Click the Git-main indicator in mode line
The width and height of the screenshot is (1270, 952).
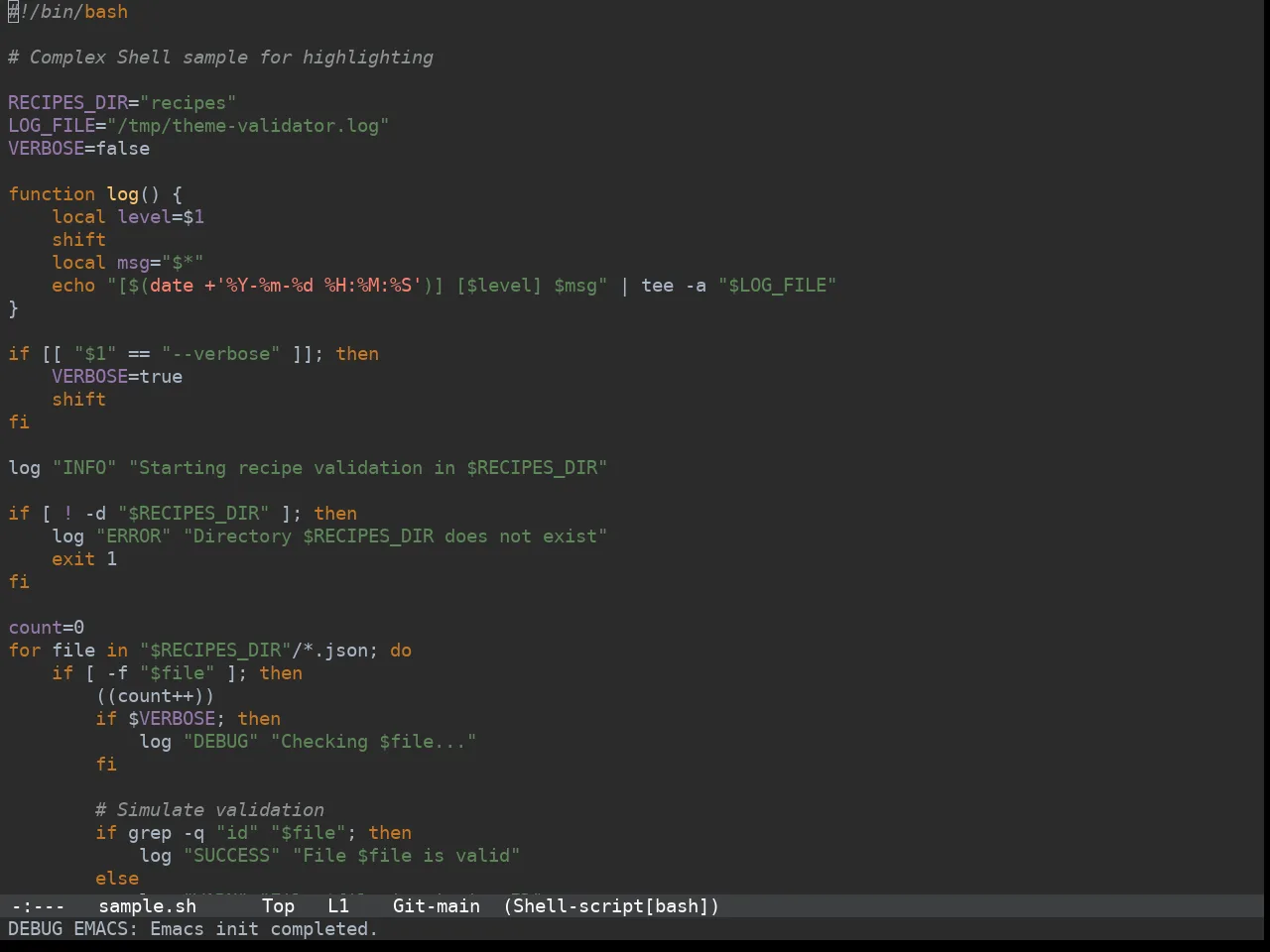click(x=437, y=906)
